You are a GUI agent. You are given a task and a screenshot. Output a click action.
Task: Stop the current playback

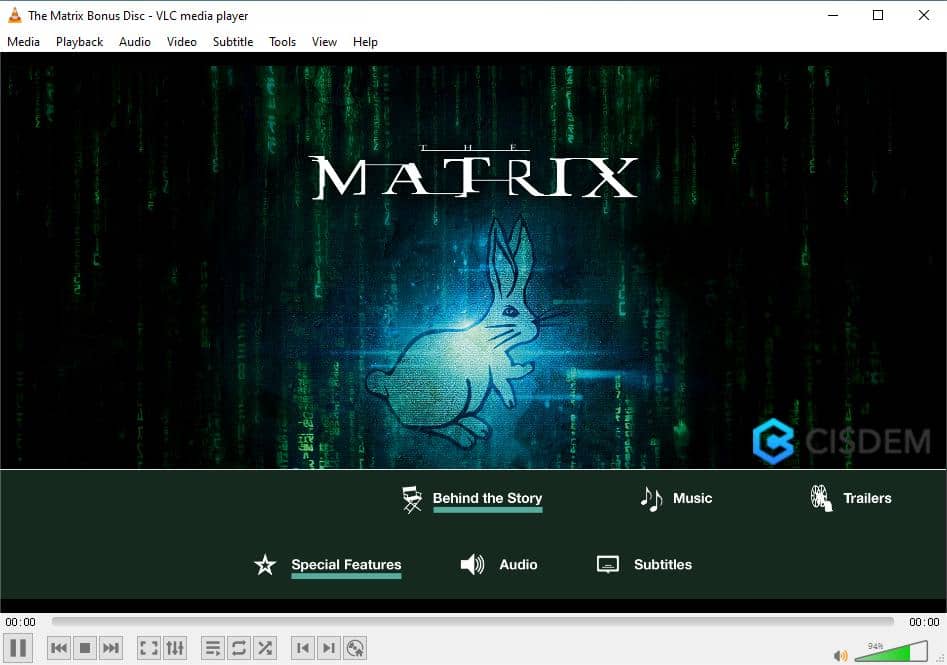click(x=84, y=647)
